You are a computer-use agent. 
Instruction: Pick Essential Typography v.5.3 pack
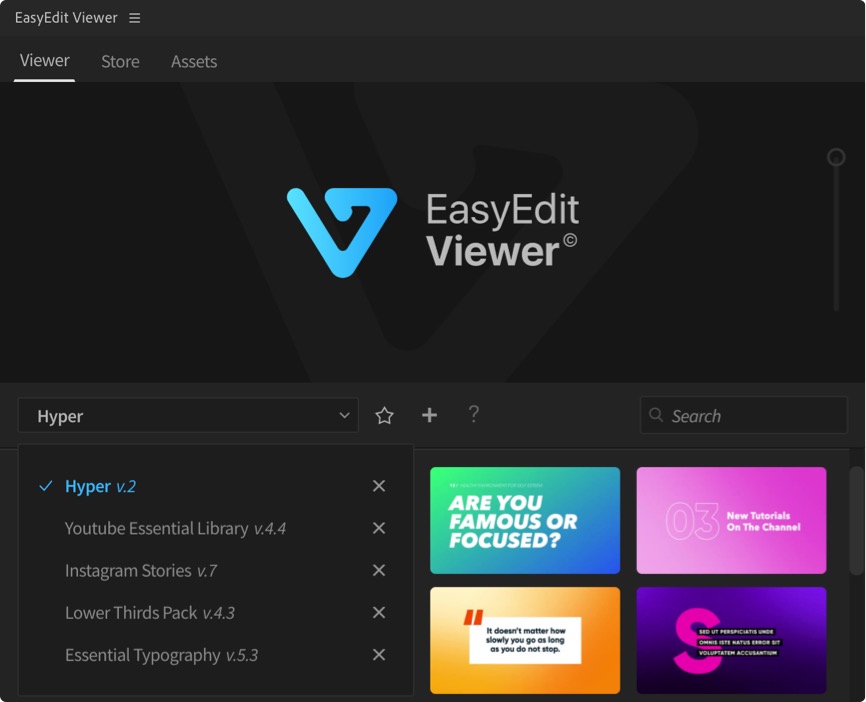[x=161, y=655]
